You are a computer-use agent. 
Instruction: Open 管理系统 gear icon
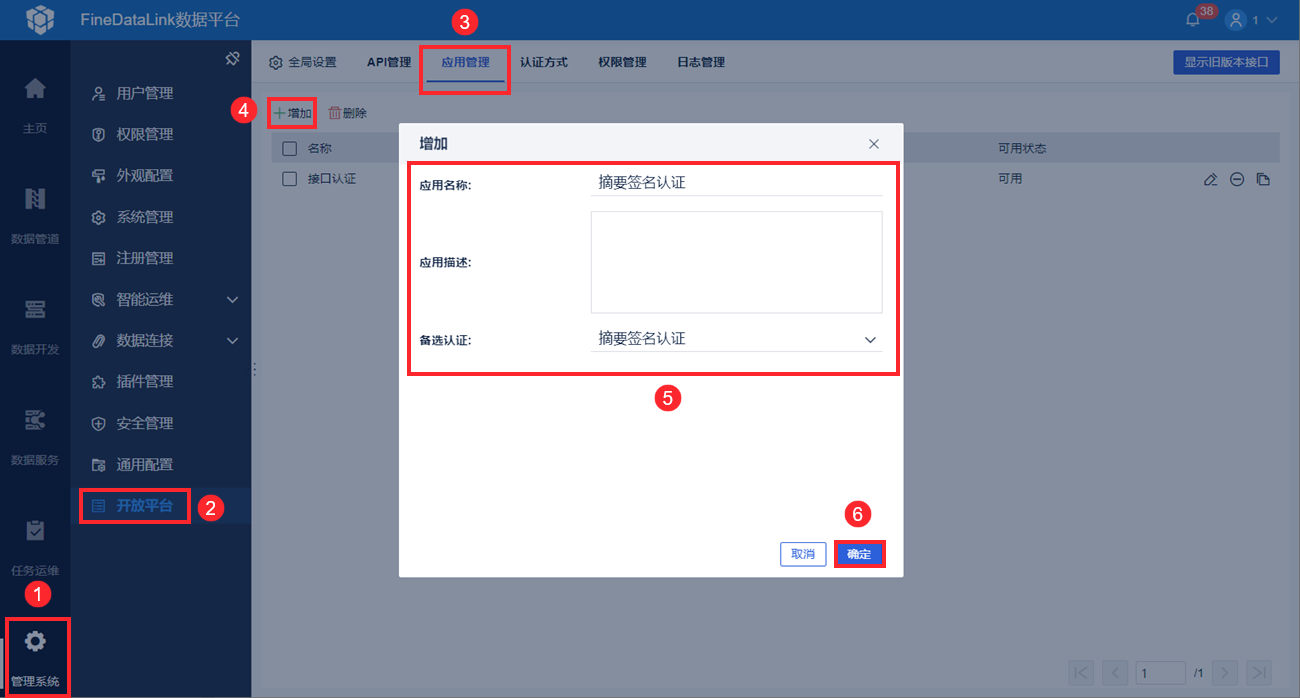click(35, 641)
